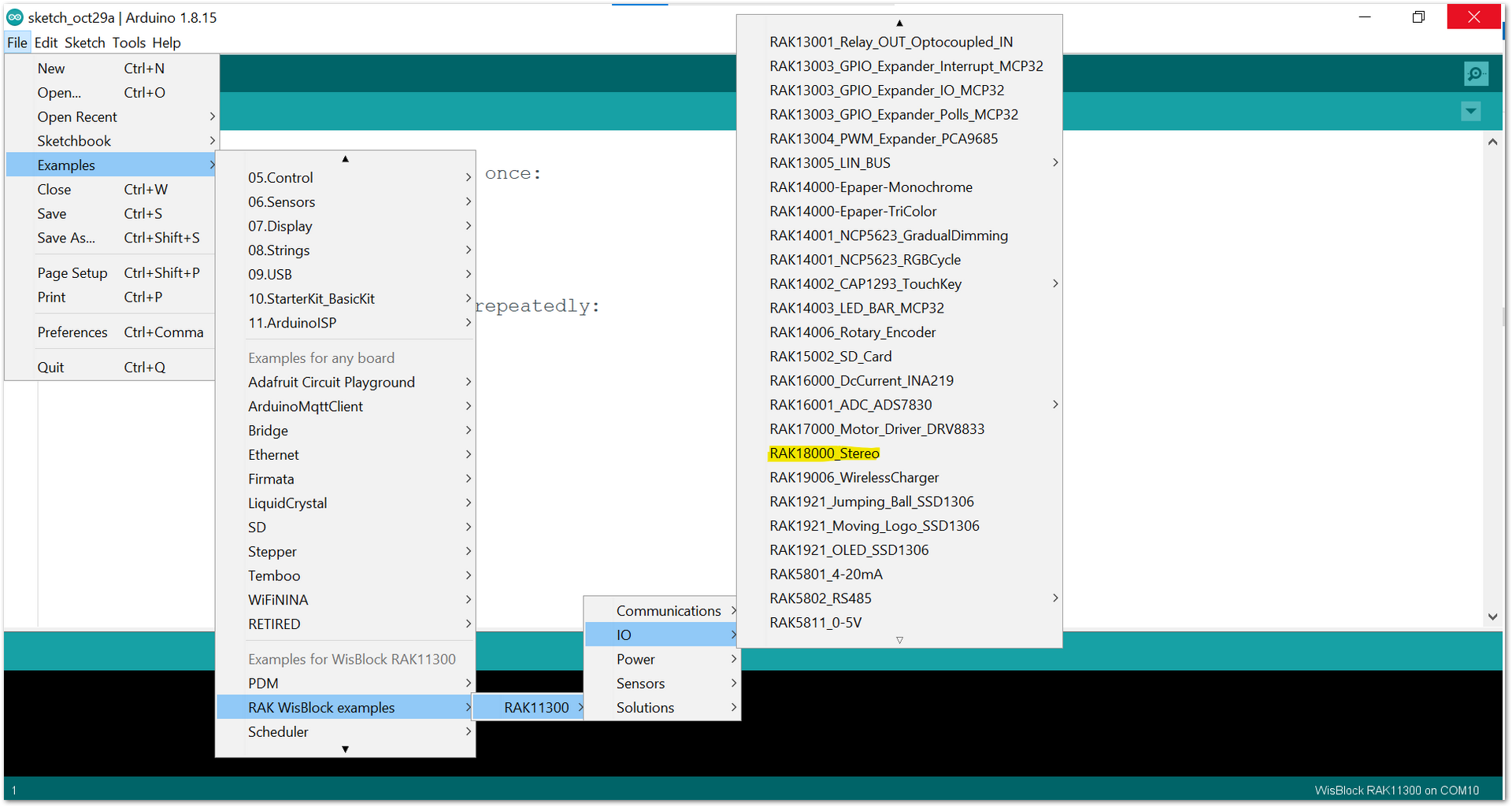This screenshot has width=1512, height=807.
Task: Expand 05.Control examples
Action: click(x=346, y=178)
